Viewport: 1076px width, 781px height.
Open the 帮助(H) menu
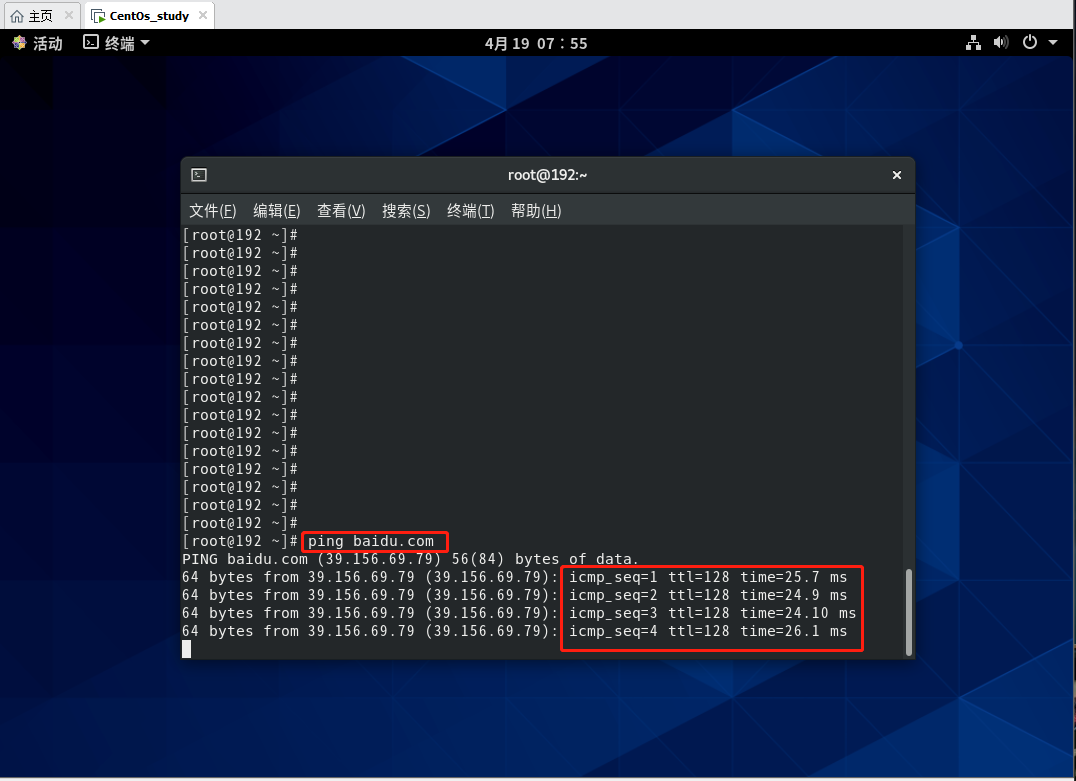(x=535, y=211)
